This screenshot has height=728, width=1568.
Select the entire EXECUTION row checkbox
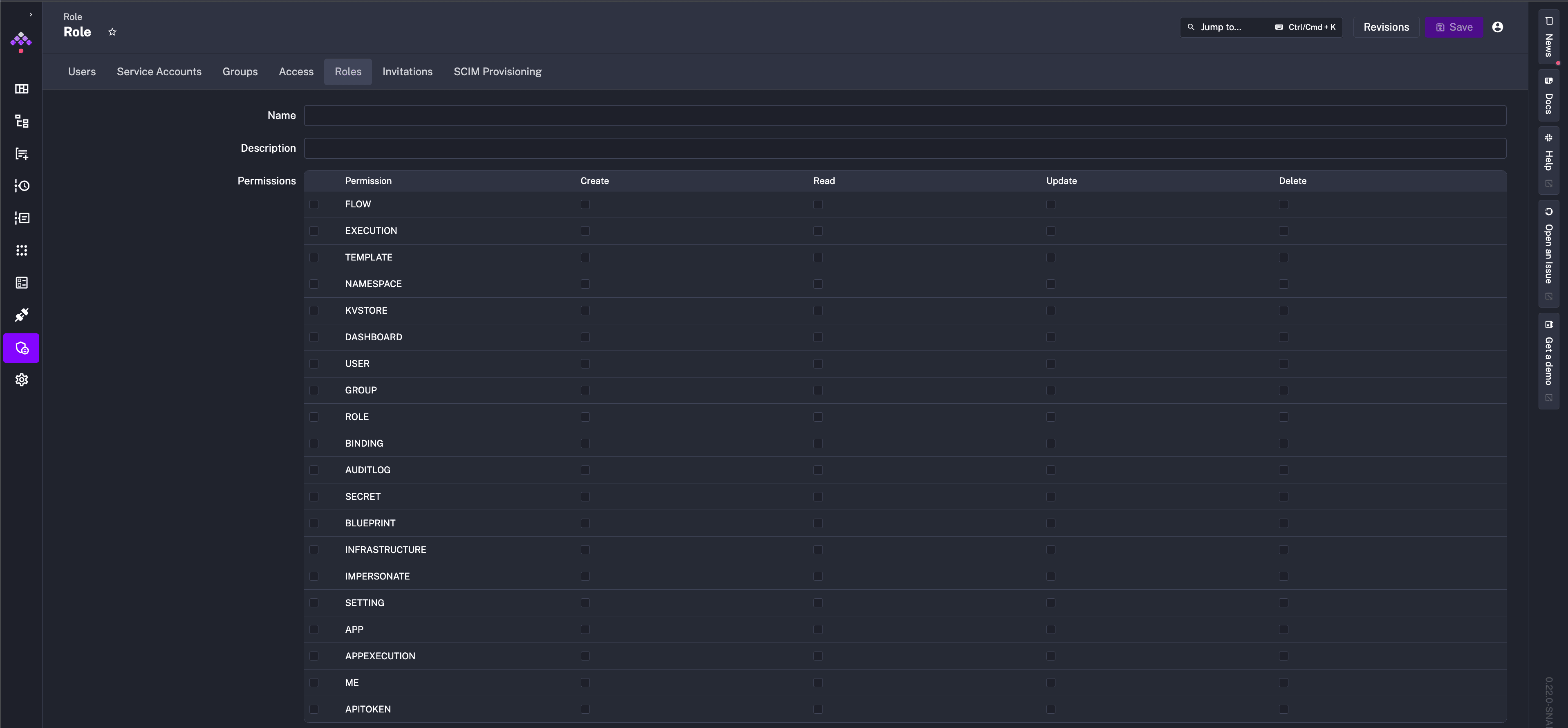(x=314, y=231)
